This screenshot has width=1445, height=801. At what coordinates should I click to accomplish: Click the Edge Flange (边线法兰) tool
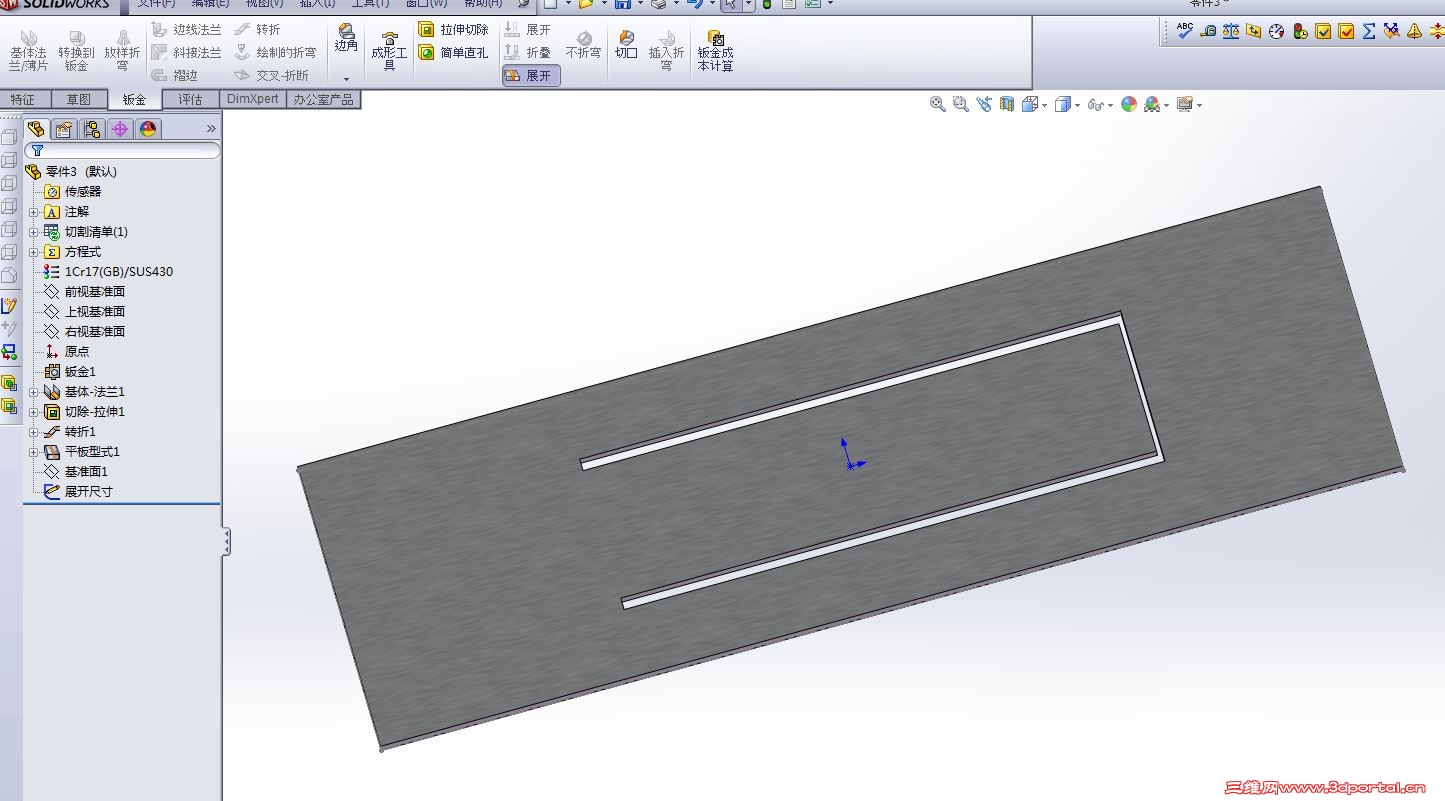tap(187, 30)
